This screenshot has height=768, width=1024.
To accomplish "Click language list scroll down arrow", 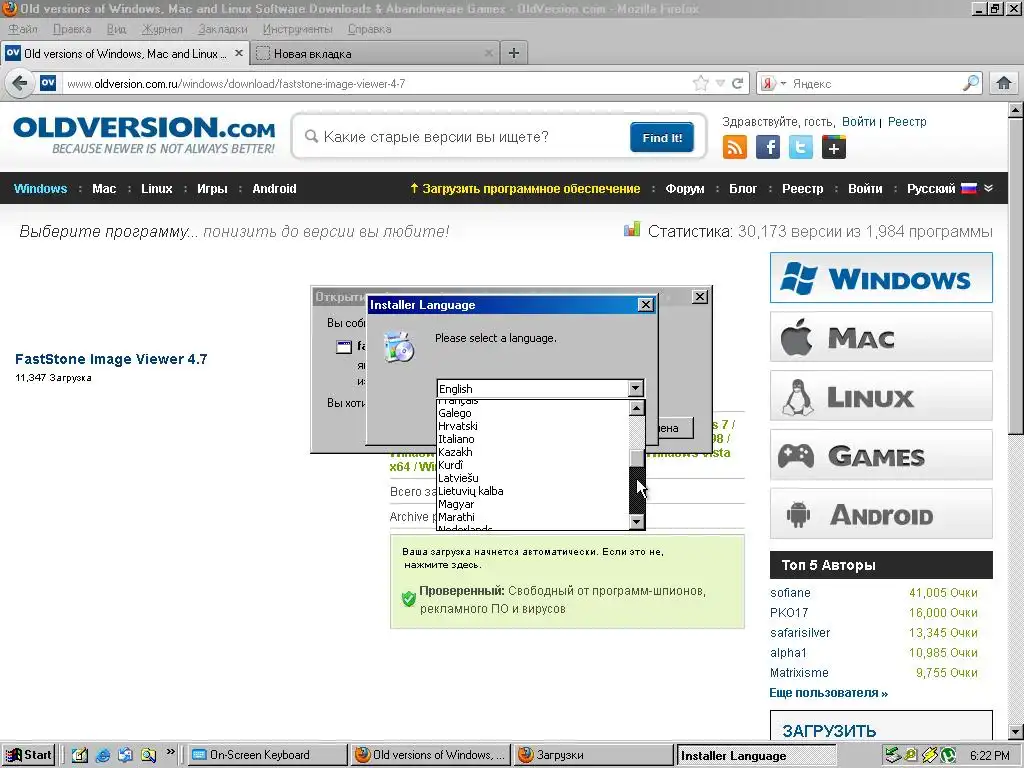I will 637,521.
